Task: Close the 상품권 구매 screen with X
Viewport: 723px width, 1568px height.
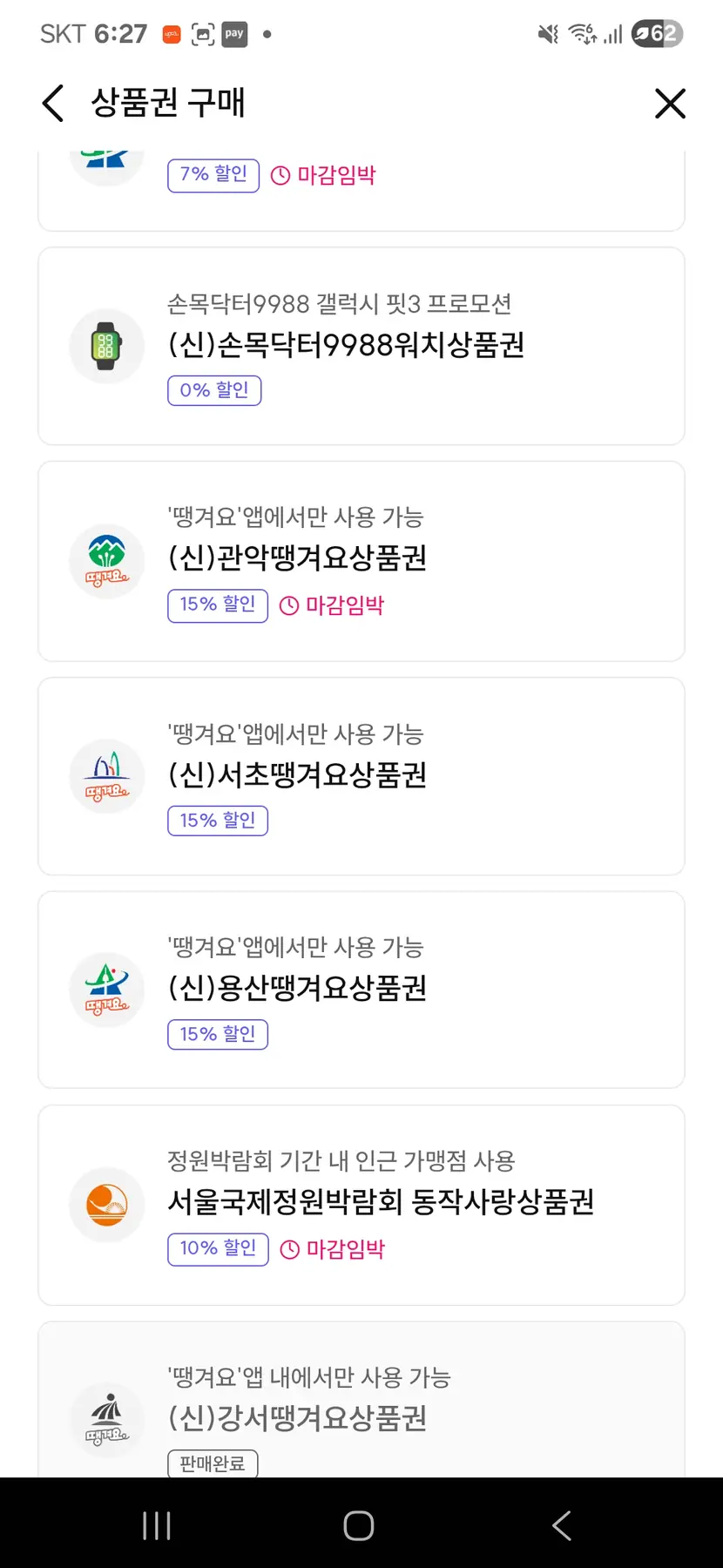Action: (x=670, y=104)
